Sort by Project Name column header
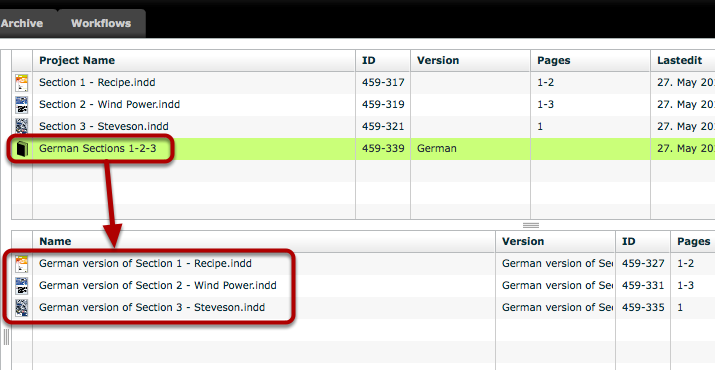 pyautogui.click(x=194, y=61)
